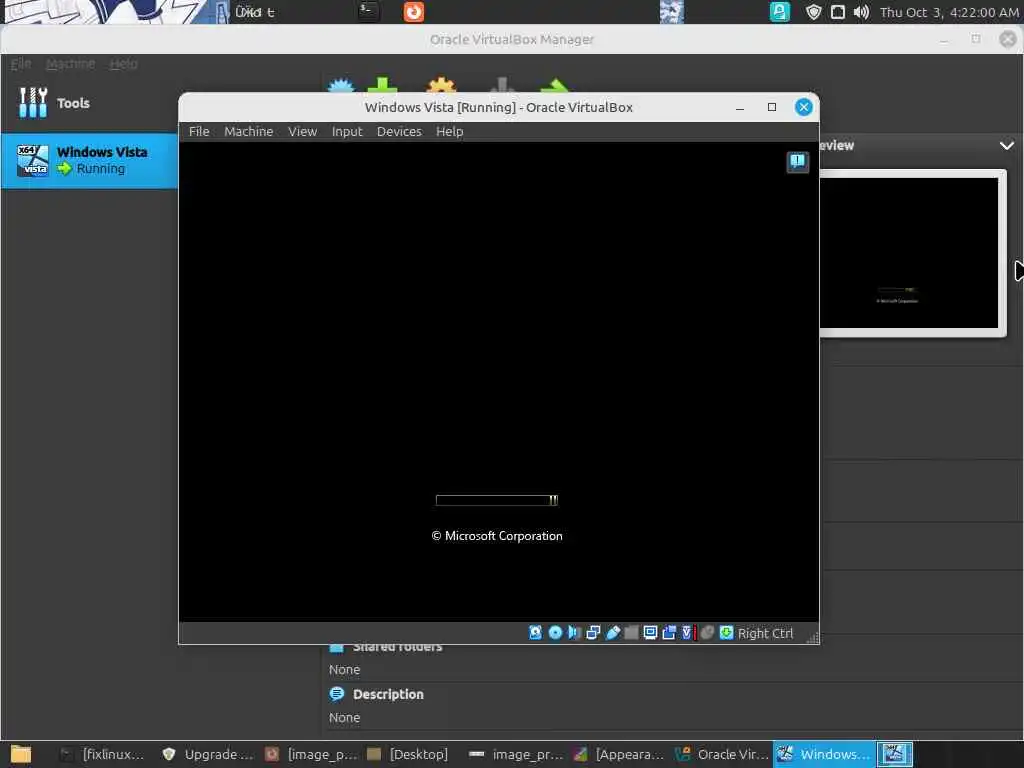1024x768 pixels.
Task: Click the Tools icon in VirtualBox Manager
Action: pyautogui.click(x=33, y=103)
